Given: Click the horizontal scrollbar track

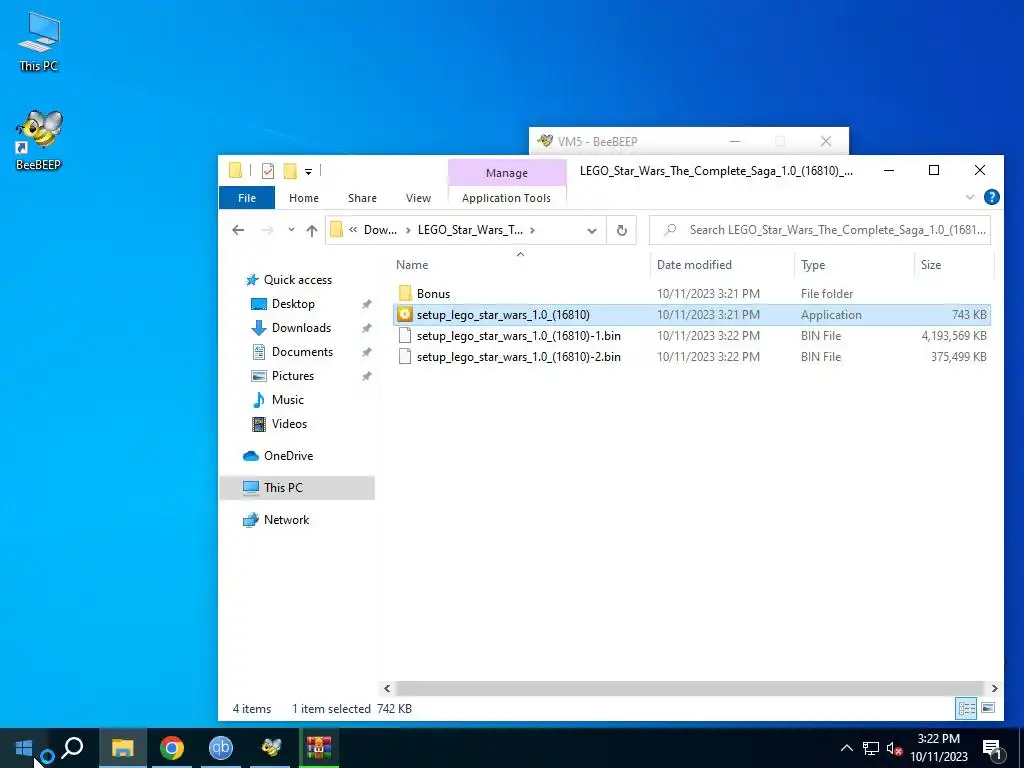Looking at the screenshot, I should pyautogui.click(x=689, y=688).
